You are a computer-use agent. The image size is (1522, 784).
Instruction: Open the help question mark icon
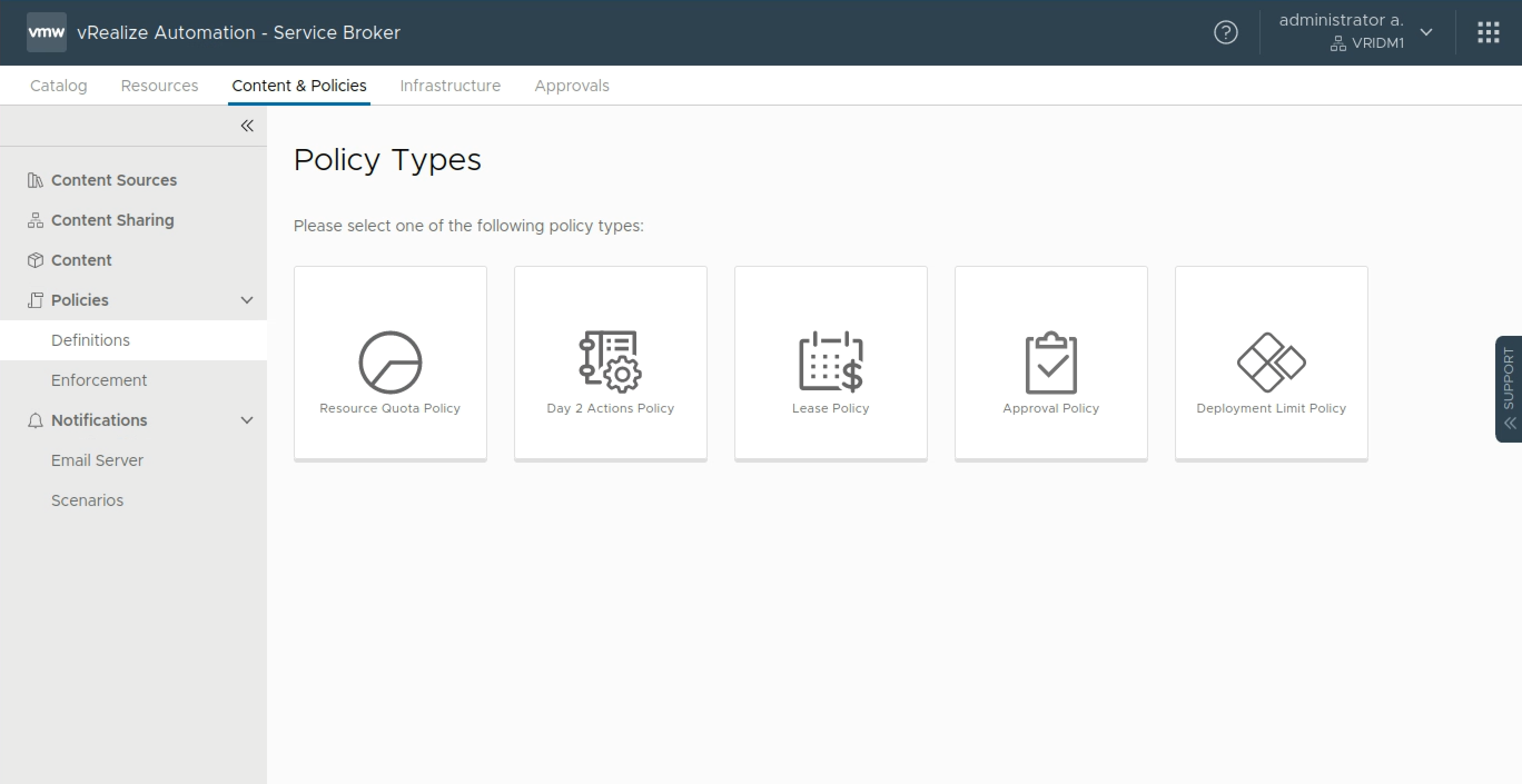point(1225,32)
